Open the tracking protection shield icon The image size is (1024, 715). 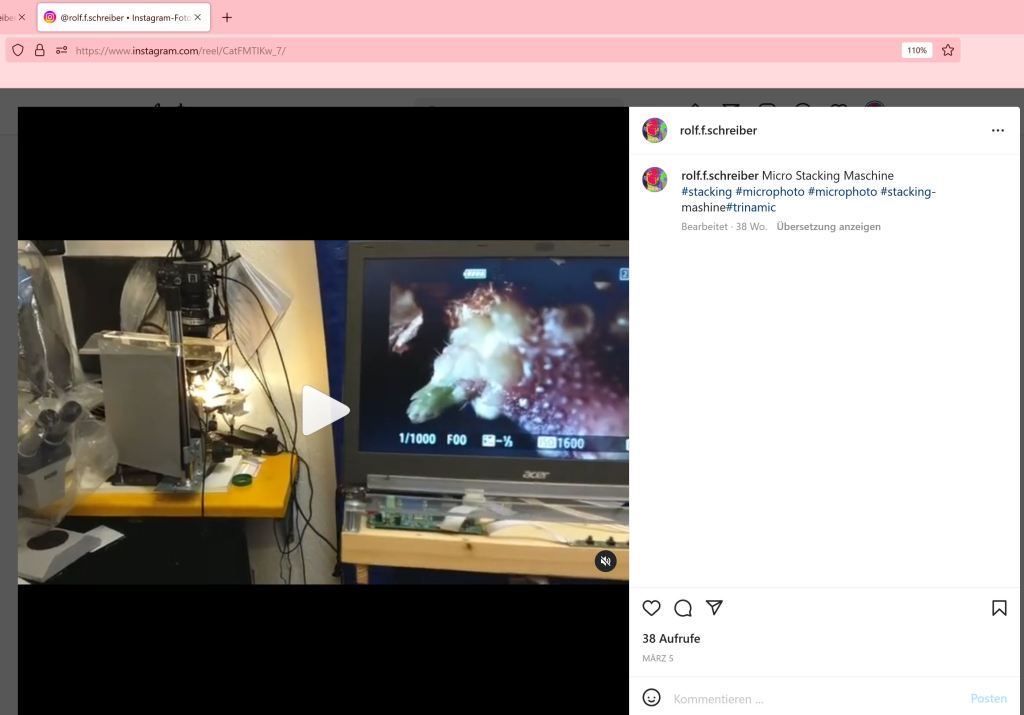(18, 50)
